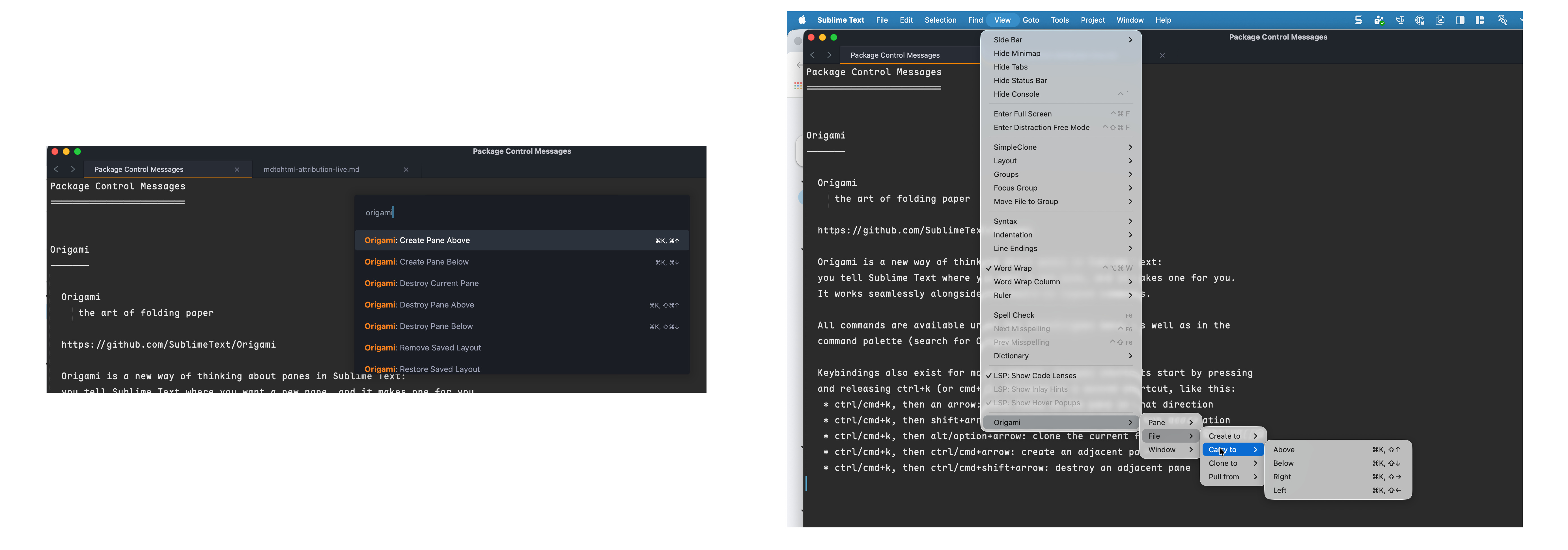The image size is (1568, 550).
Task: Click LSP: Show Inlay Hints item
Action: coord(1060,389)
